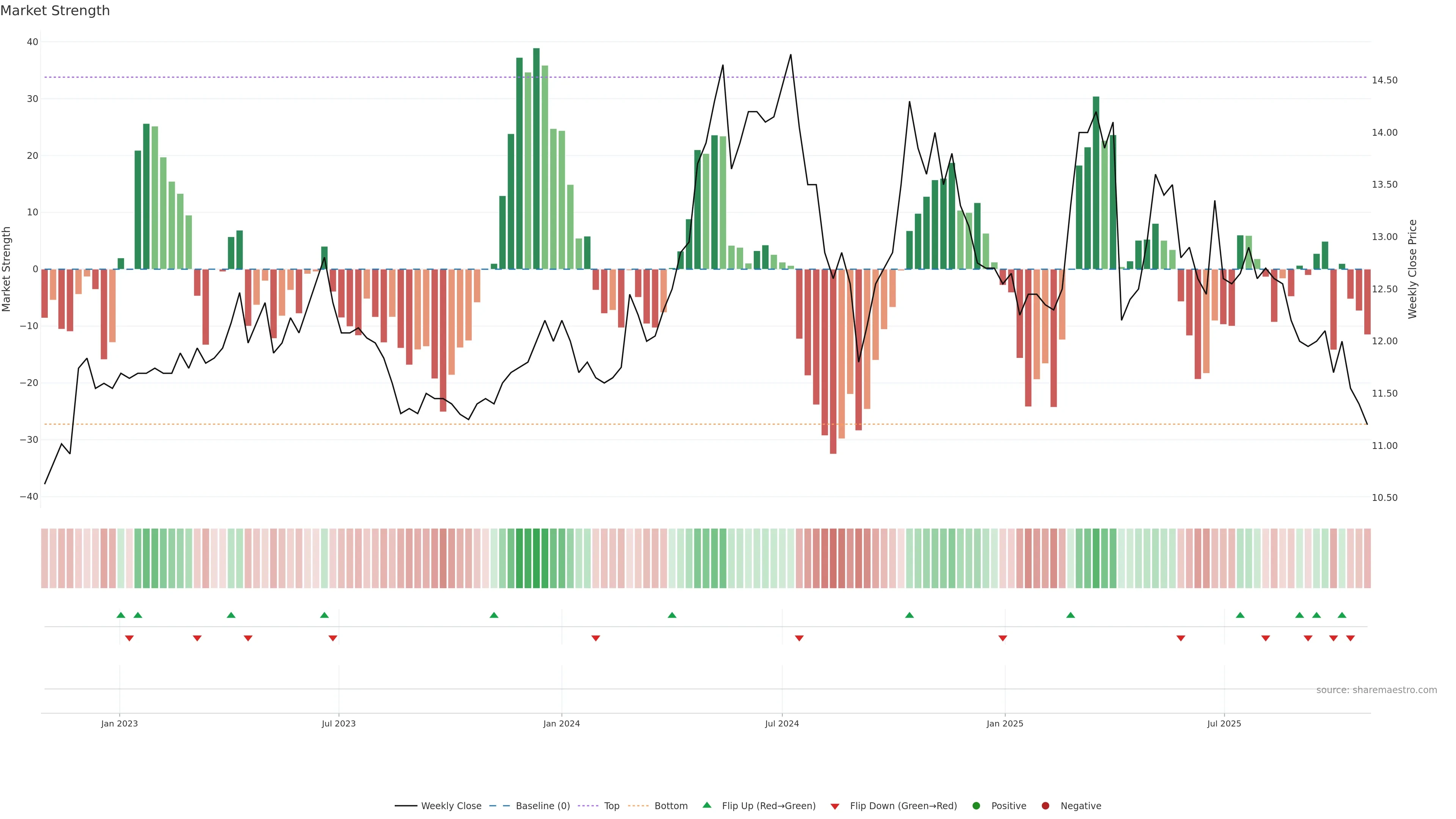Screen dimensions: 1456x819
Task: Click the red Flip Down triangle in legend
Action: (x=835, y=806)
